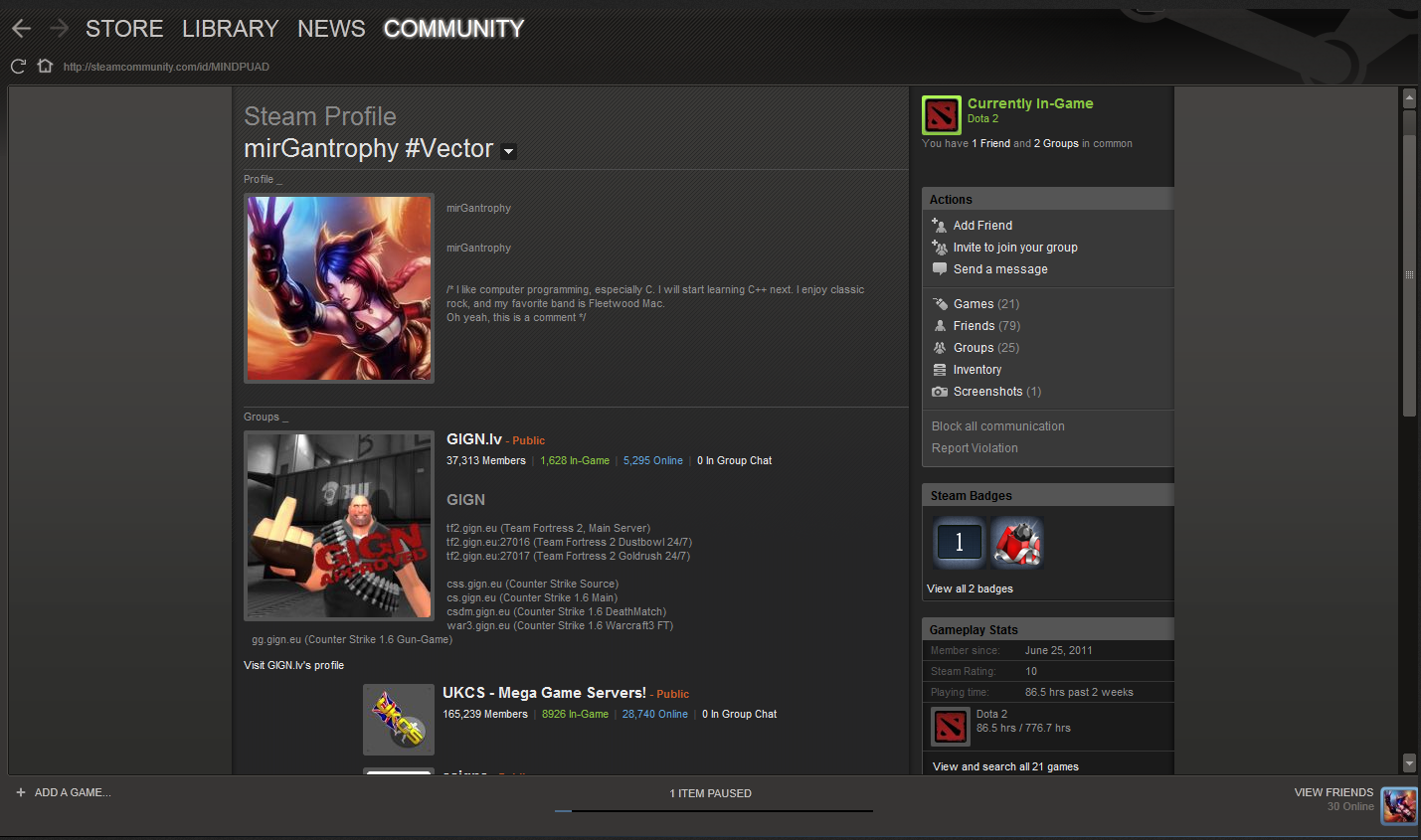Click the plus icon beside Add a Game
1421x840 pixels.
(x=21, y=792)
